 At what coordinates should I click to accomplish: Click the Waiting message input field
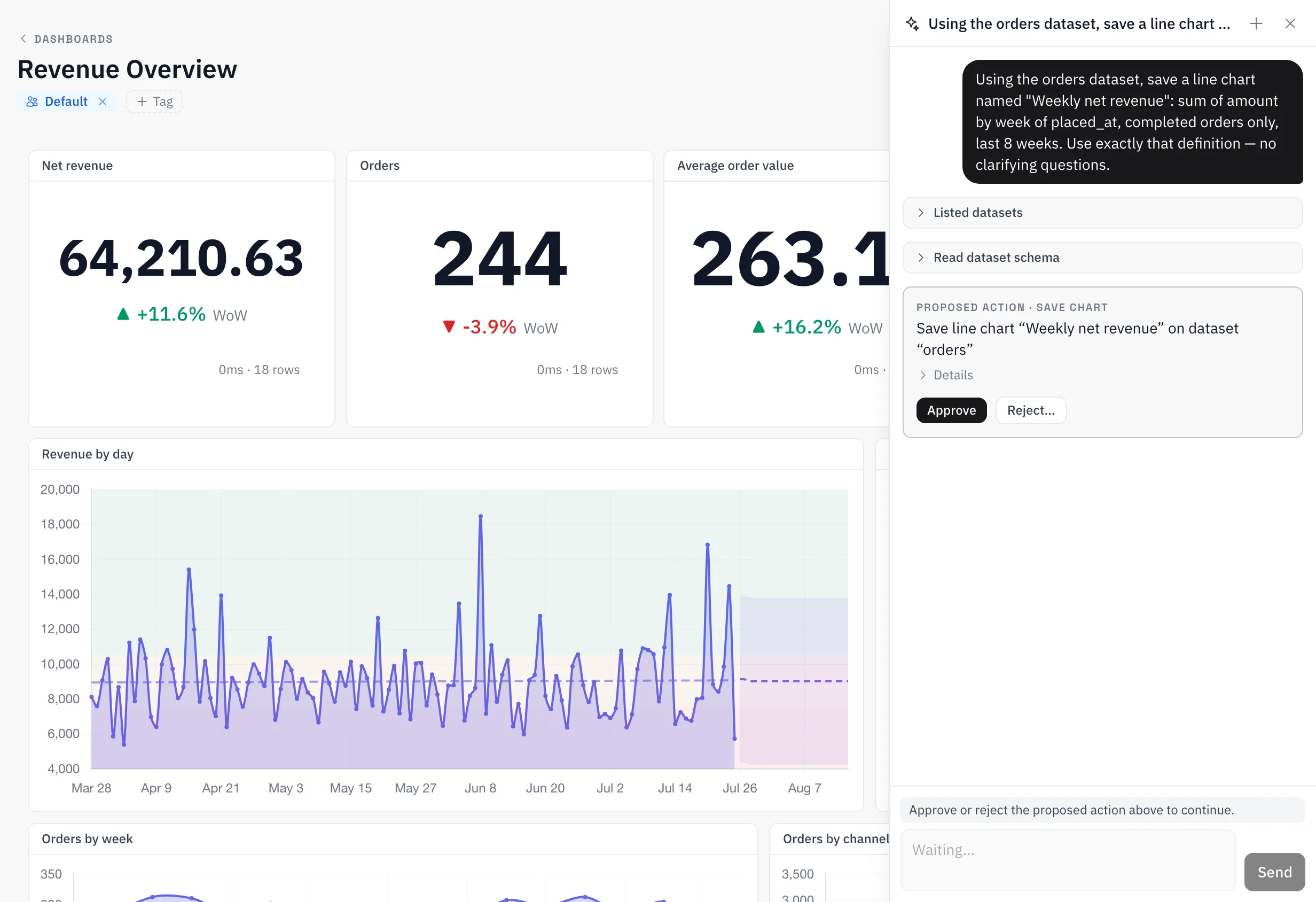(x=1068, y=860)
